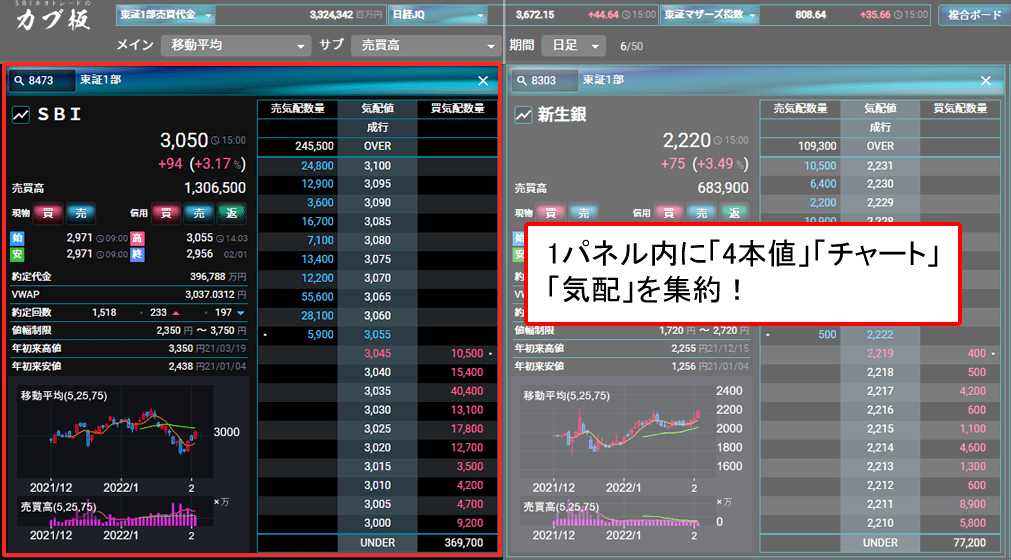Click the clock icon next to 3,050
This screenshot has width=1011, height=560.
pos(215,140)
